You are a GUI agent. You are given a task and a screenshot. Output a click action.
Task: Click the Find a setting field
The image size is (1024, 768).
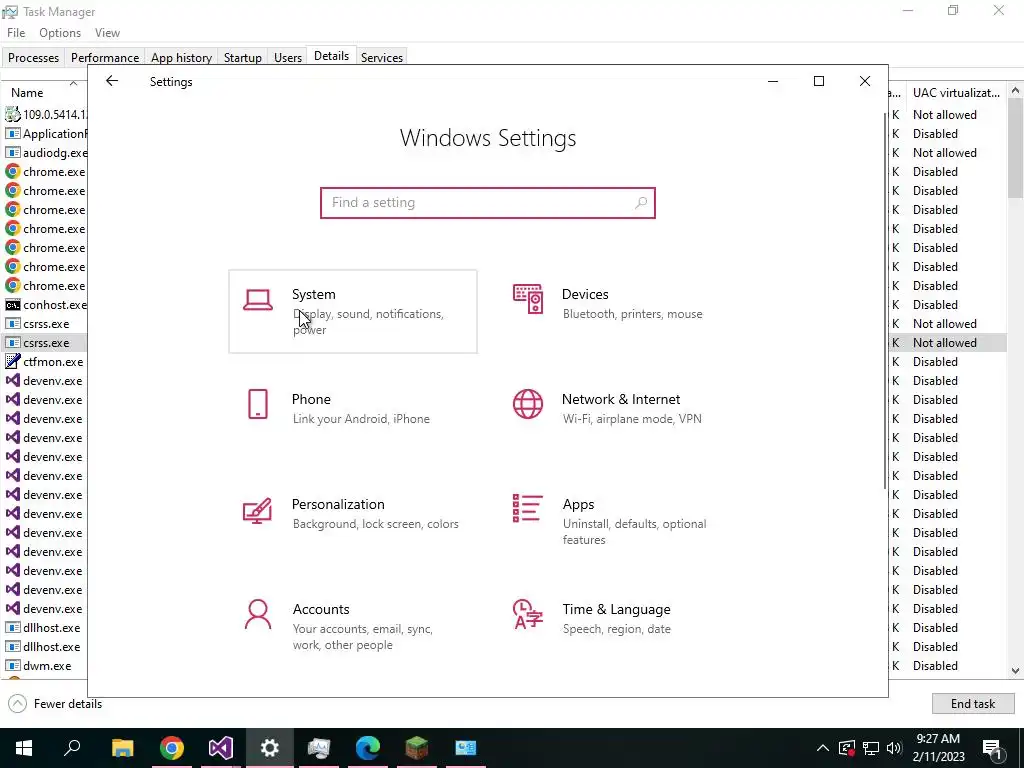[x=488, y=202]
